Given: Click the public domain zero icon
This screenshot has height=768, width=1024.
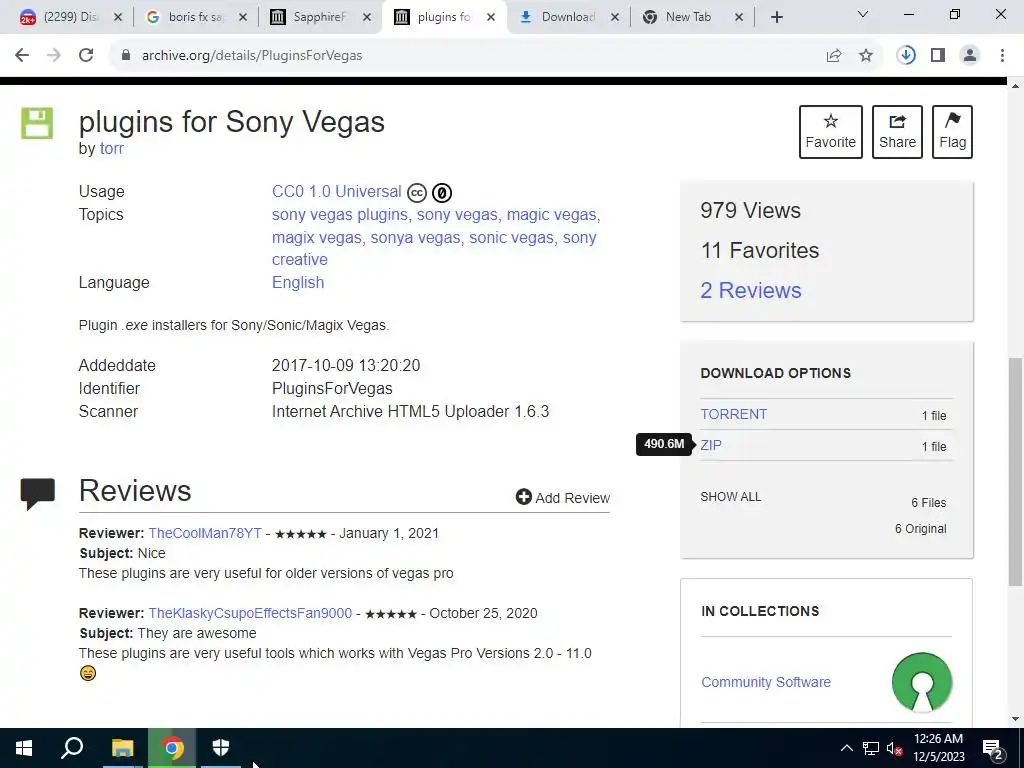Looking at the screenshot, I should [442, 193].
